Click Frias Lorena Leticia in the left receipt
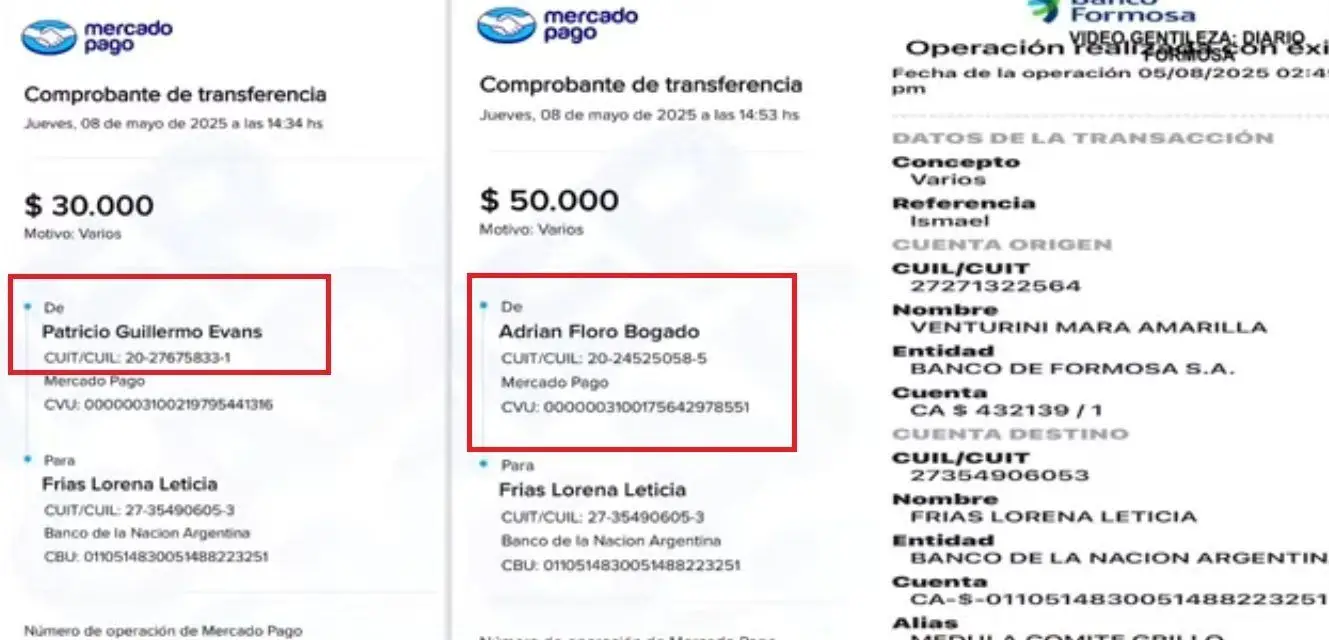 click(129, 484)
